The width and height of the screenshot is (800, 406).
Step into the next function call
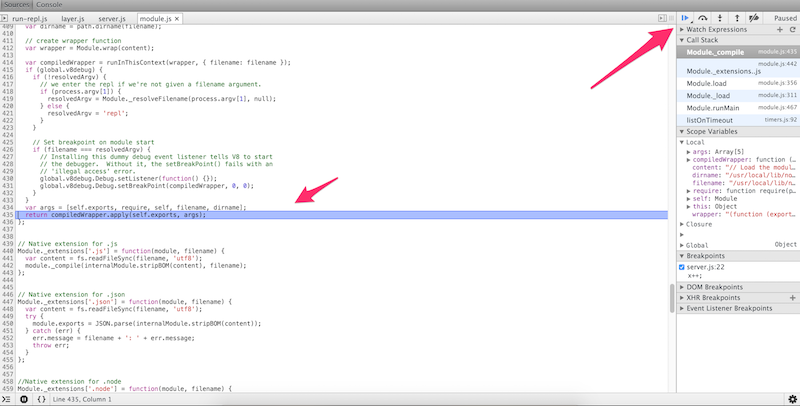pyautogui.click(x=720, y=18)
